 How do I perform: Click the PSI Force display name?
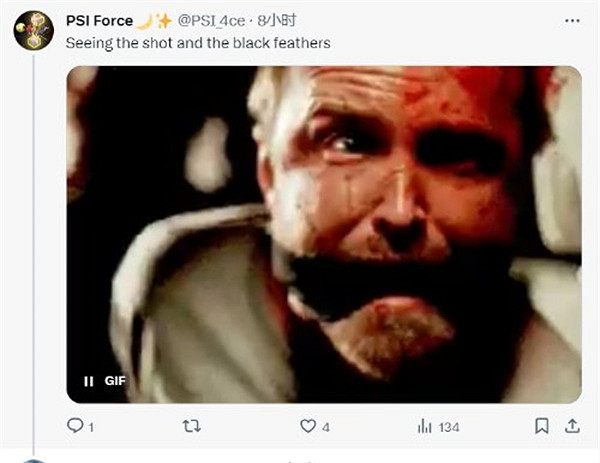coord(99,20)
